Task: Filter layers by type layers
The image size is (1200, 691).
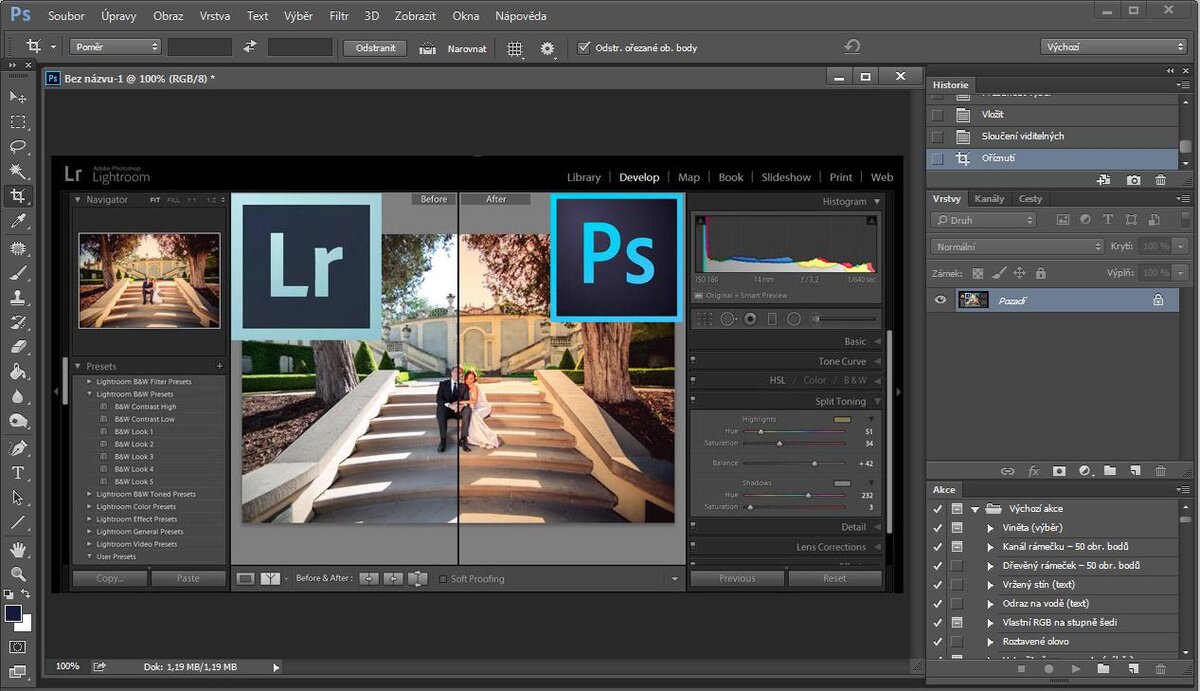Action: coord(1108,220)
